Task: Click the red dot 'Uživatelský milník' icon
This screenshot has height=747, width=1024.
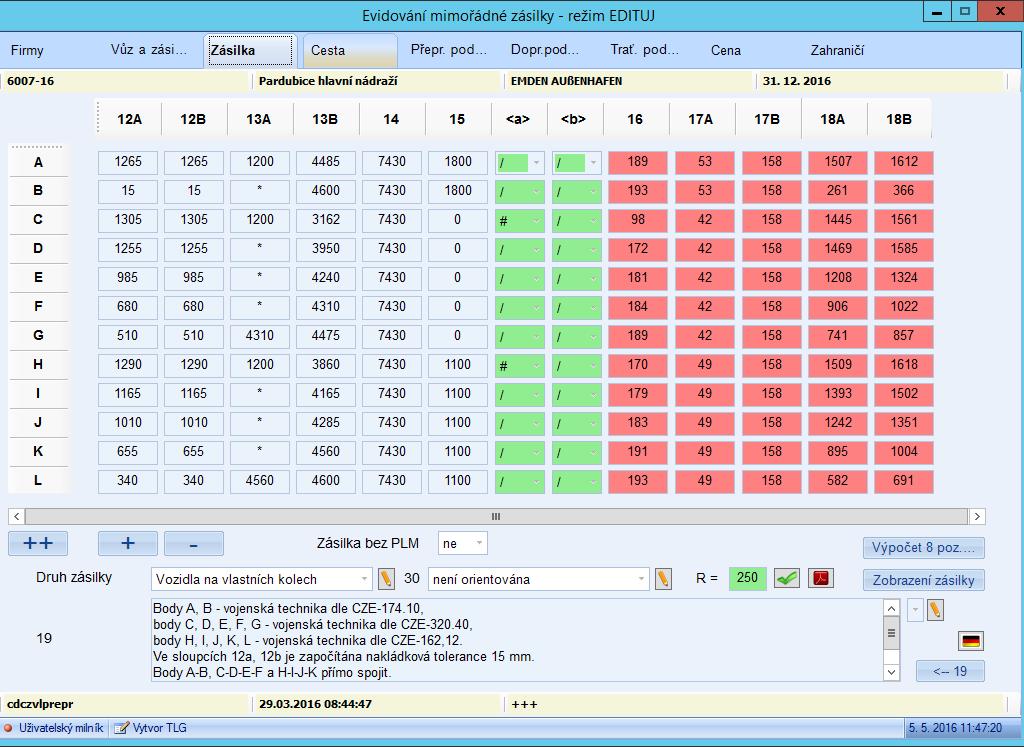Action: [x=8, y=727]
